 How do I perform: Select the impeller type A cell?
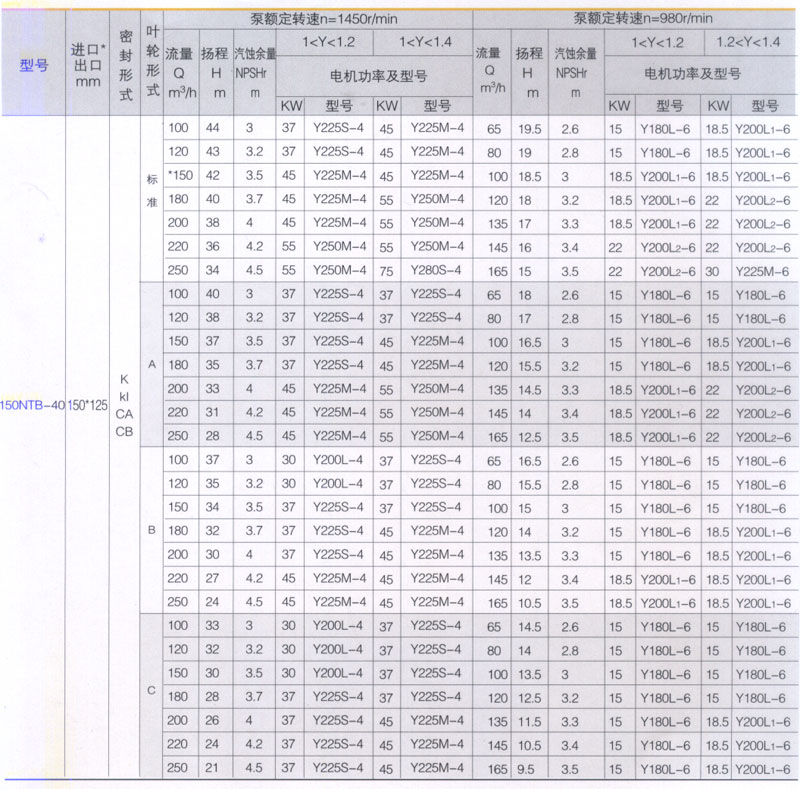[152, 364]
